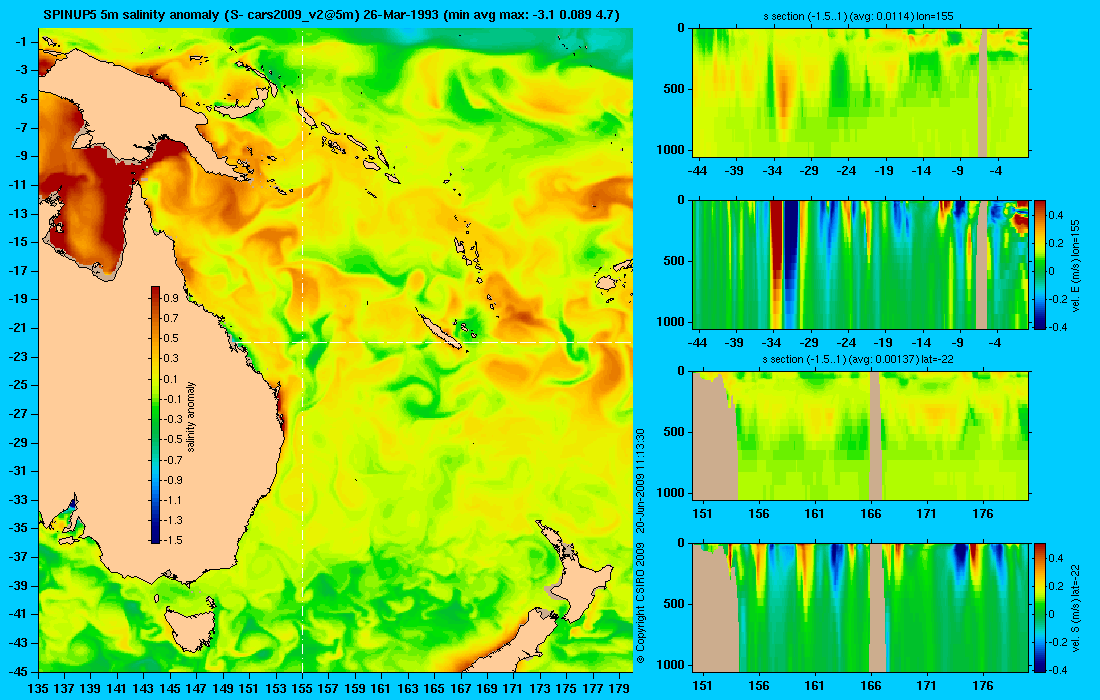Screen dimensions: 1100x700
Task: Click the 'vel. E (m/s) lon=155' axis caption
Action: tap(1075, 265)
